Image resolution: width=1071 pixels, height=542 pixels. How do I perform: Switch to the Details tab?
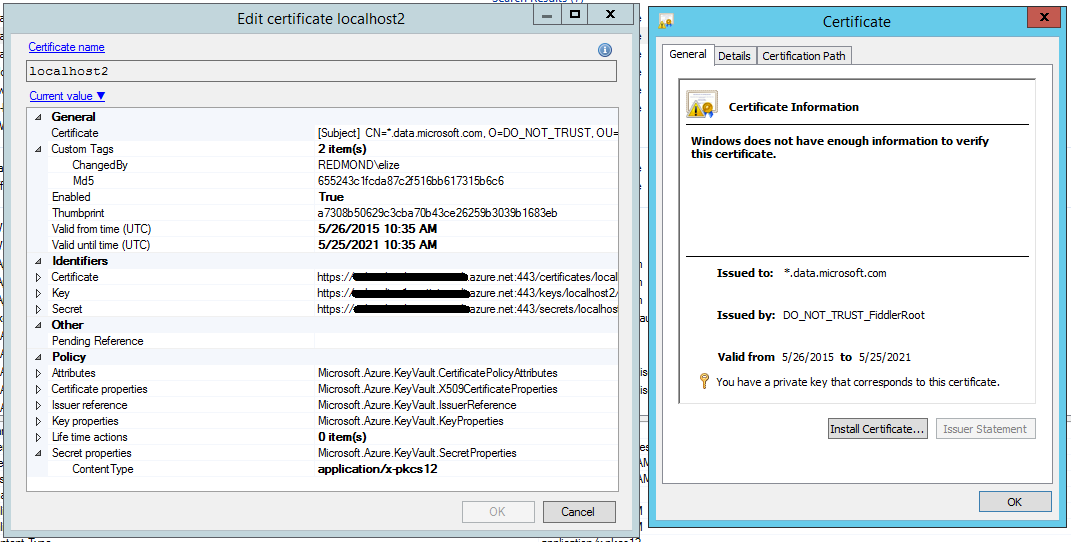(x=734, y=56)
